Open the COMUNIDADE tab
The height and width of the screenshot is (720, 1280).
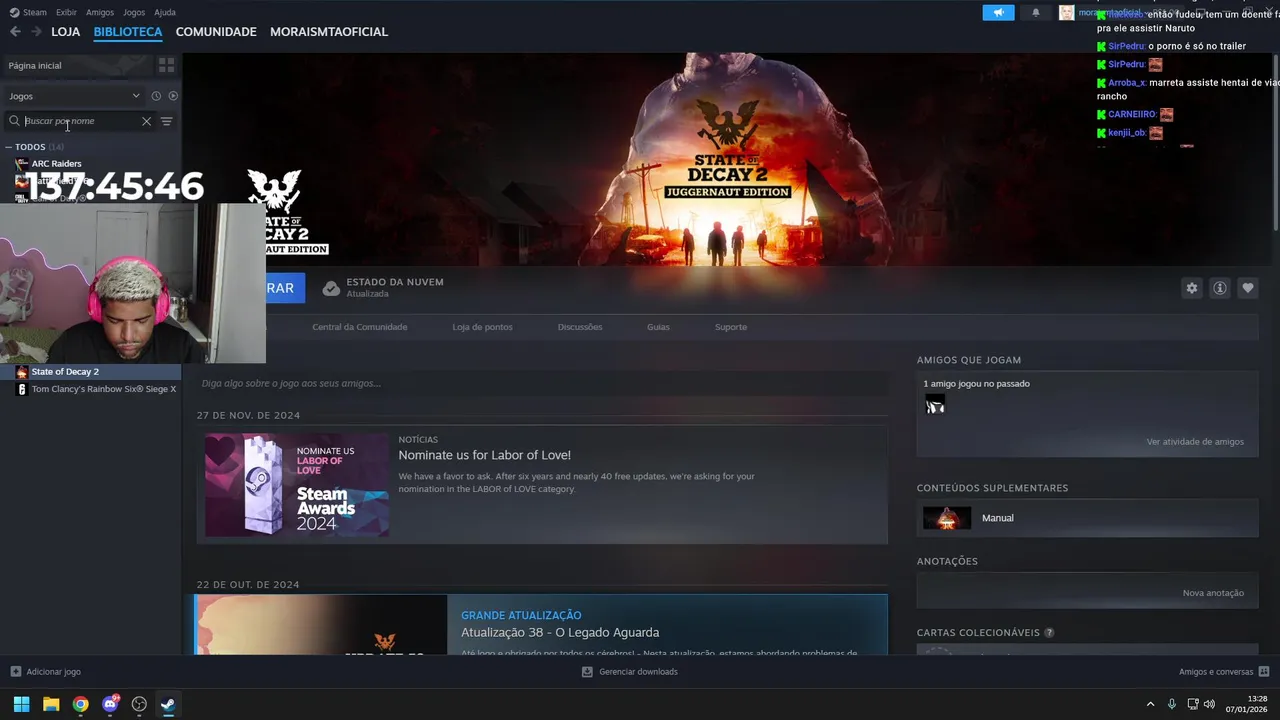point(216,32)
